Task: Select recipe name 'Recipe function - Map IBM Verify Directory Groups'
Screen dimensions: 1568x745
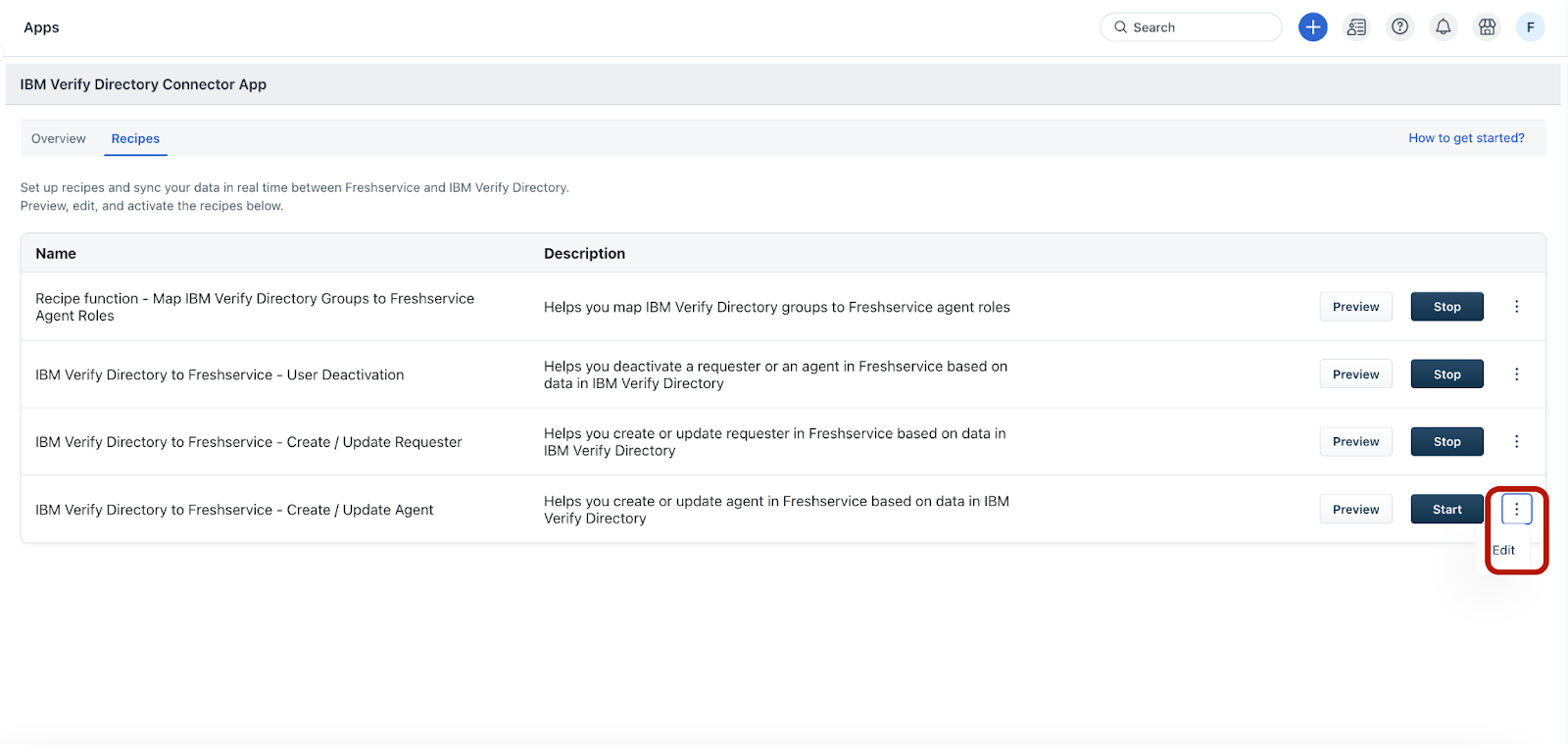Action: [x=255, y=307]
